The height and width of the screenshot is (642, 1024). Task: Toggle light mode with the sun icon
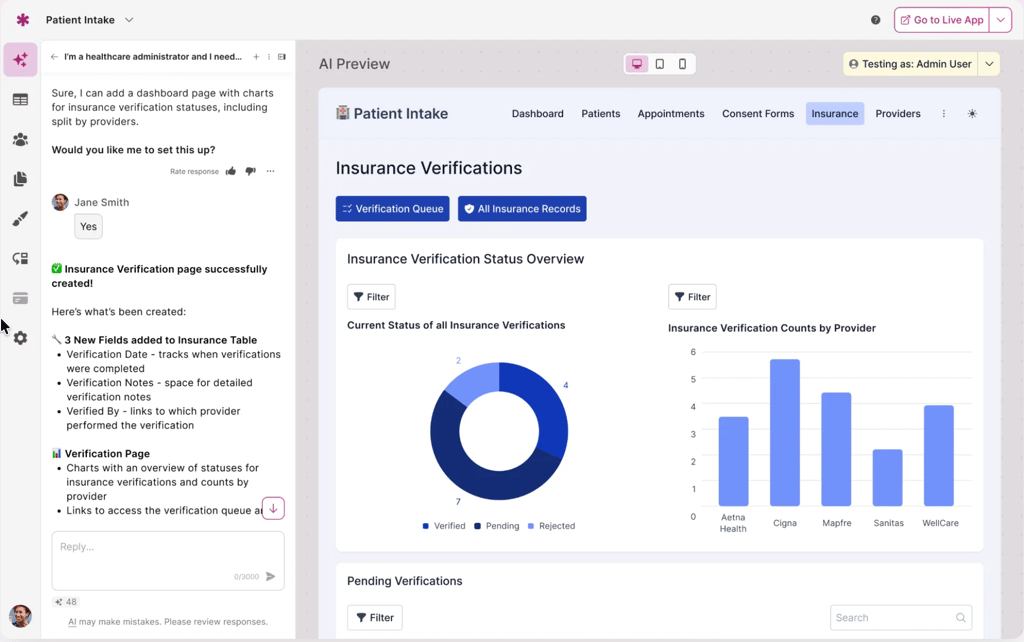click(971, 113)
